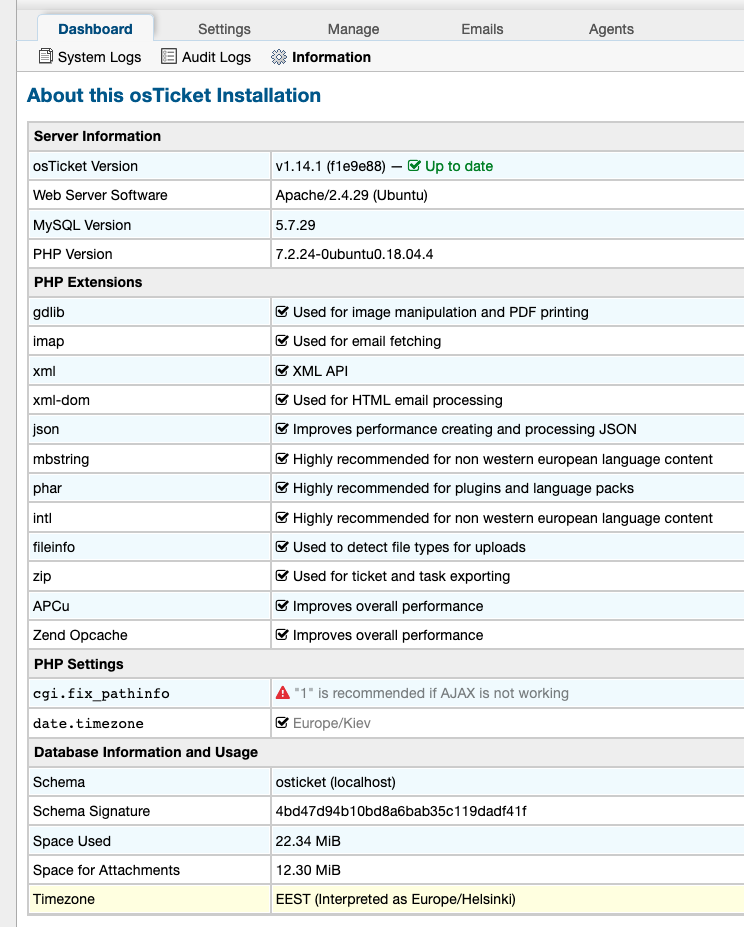Screen dimensions: 744x927
Task: Click the osTicket version v1.14.1 value
Action: [x=331, y=166]
